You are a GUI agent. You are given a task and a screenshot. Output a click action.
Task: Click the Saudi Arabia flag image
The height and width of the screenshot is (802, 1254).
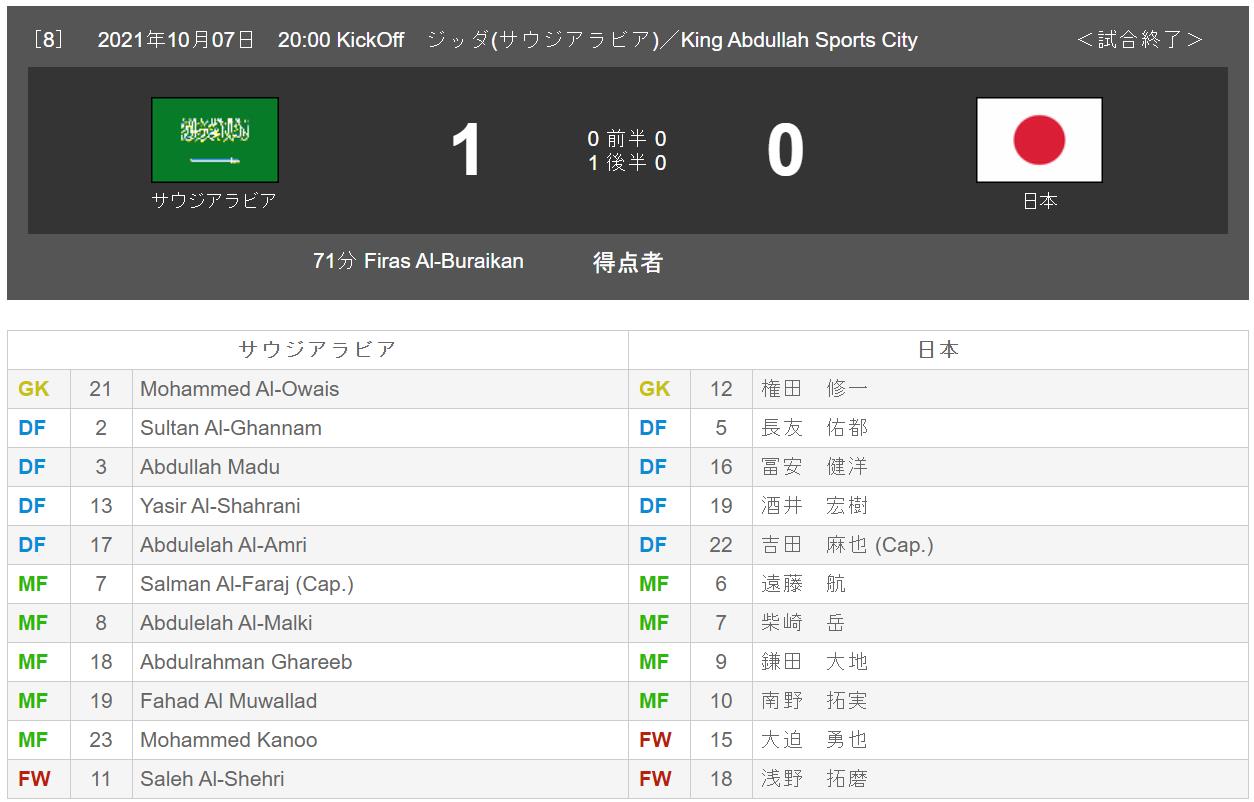[x=214, y=140]
